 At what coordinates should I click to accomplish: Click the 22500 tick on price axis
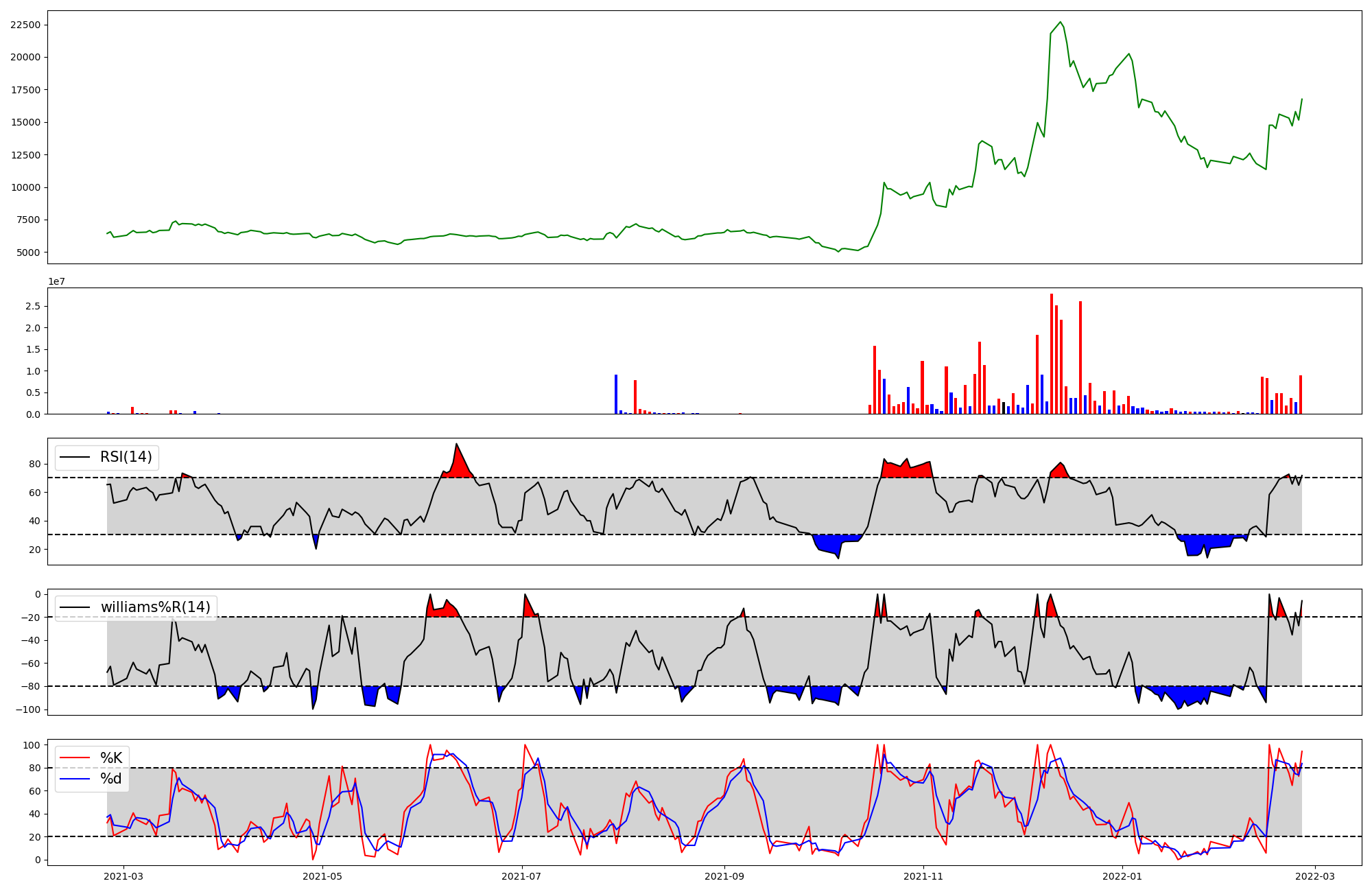pyautogui.click(x=25, y=25)
